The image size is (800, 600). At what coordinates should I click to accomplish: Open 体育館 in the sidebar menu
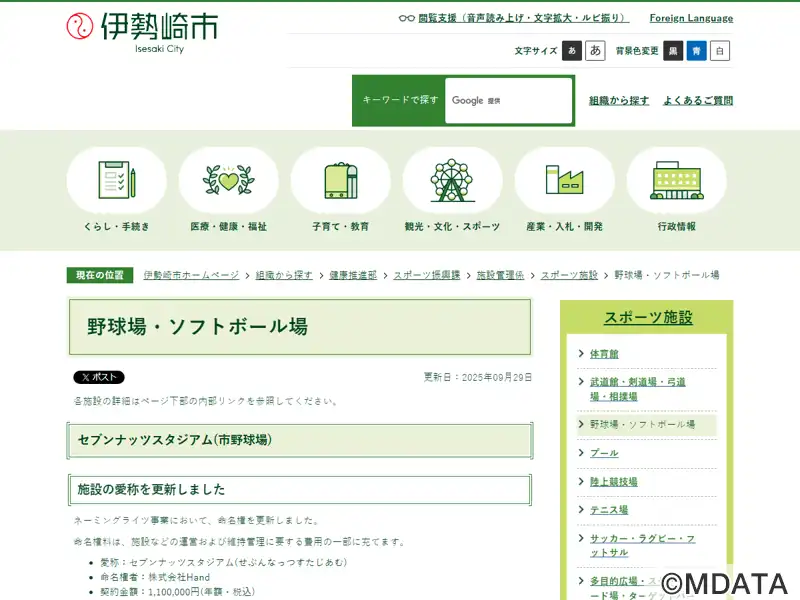coord(604,354)
